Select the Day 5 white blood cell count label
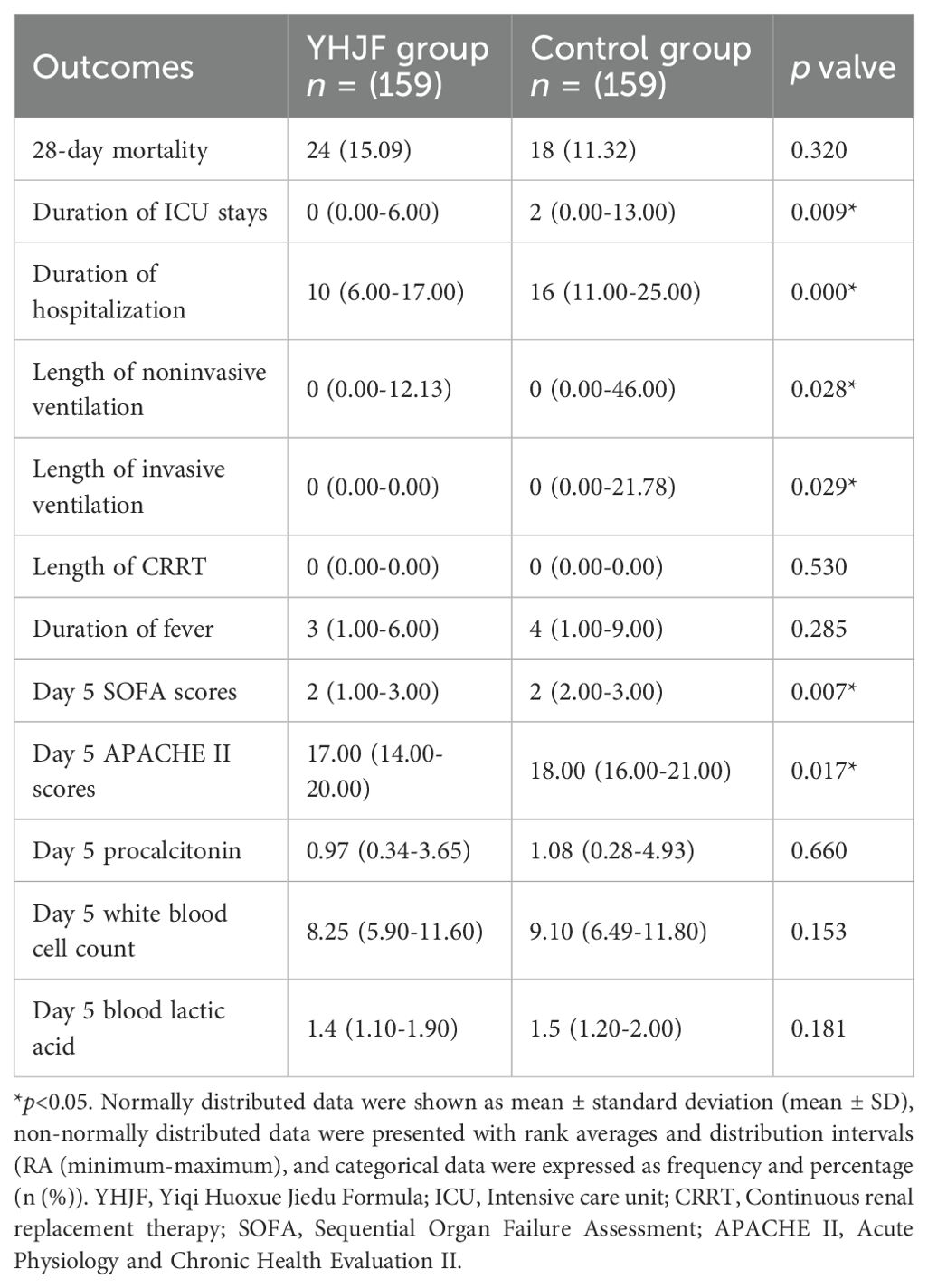The width and height of the screenshot is (928, 1288). click(x=129, y=931)
